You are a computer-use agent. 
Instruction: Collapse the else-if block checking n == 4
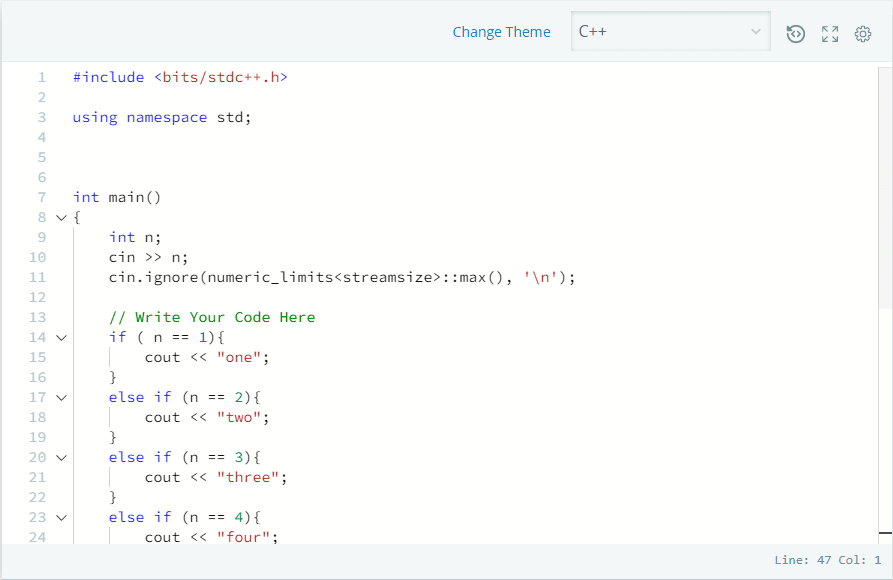click(61, 517)
